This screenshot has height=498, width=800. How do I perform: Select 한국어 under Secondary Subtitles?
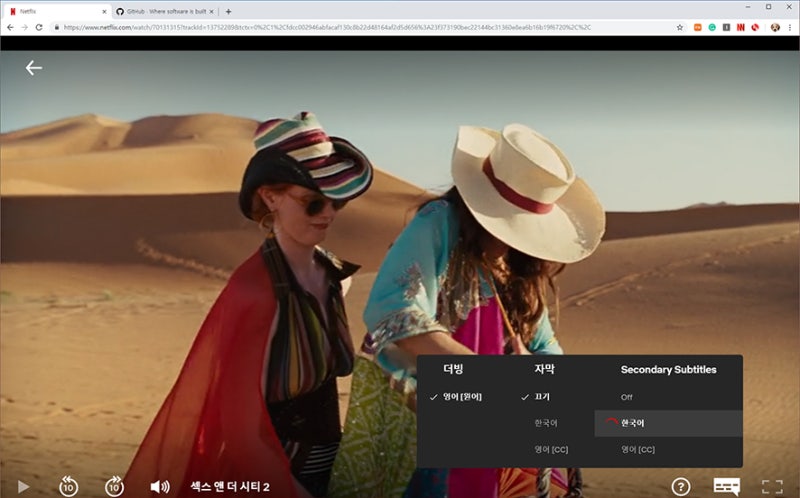tap(668, 423)
